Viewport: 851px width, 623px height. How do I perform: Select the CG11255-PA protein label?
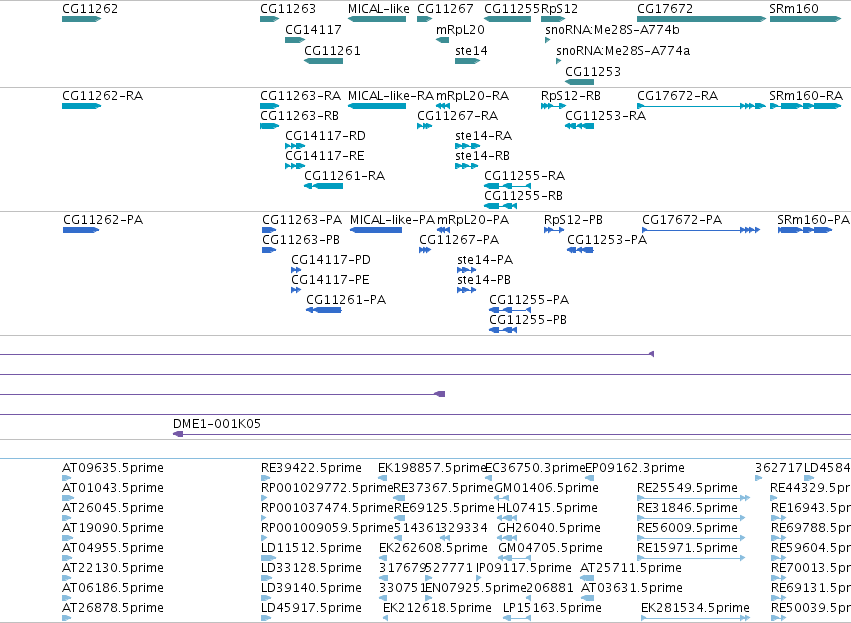(529, 301)
